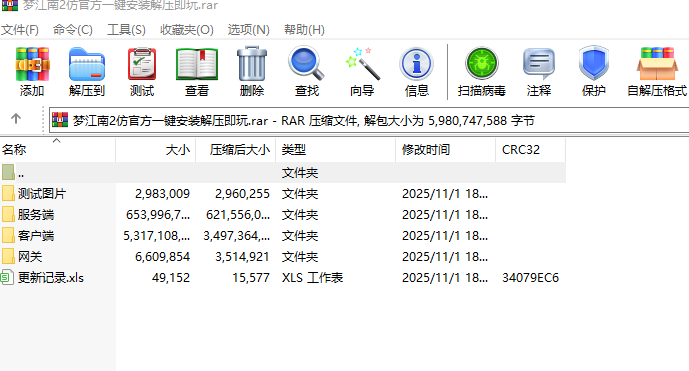Click the Extract To (解压到) icon
689x371 pixels.
[x=87, y=64]
